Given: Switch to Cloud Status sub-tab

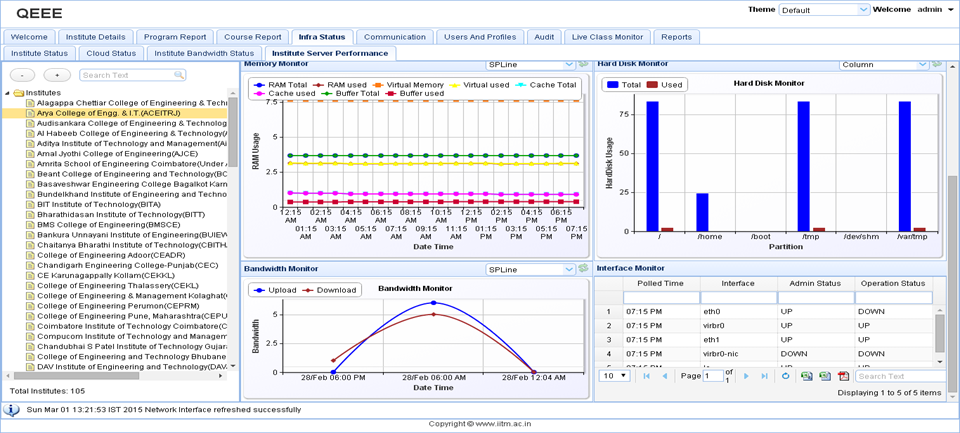Looking at the screenshot, I should click(x=111, y=53).
